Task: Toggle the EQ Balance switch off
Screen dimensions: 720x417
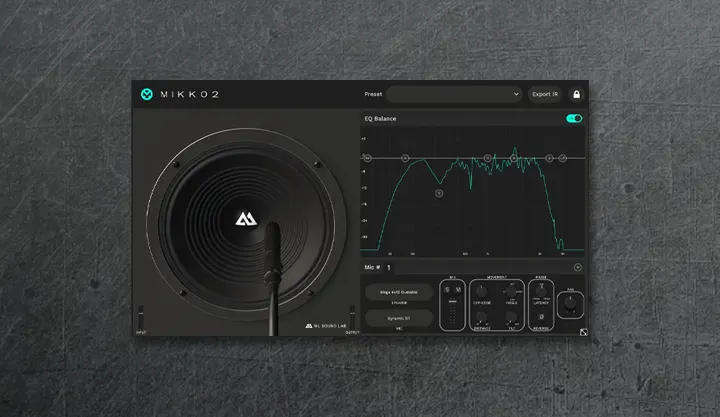Action: [574, 118]
